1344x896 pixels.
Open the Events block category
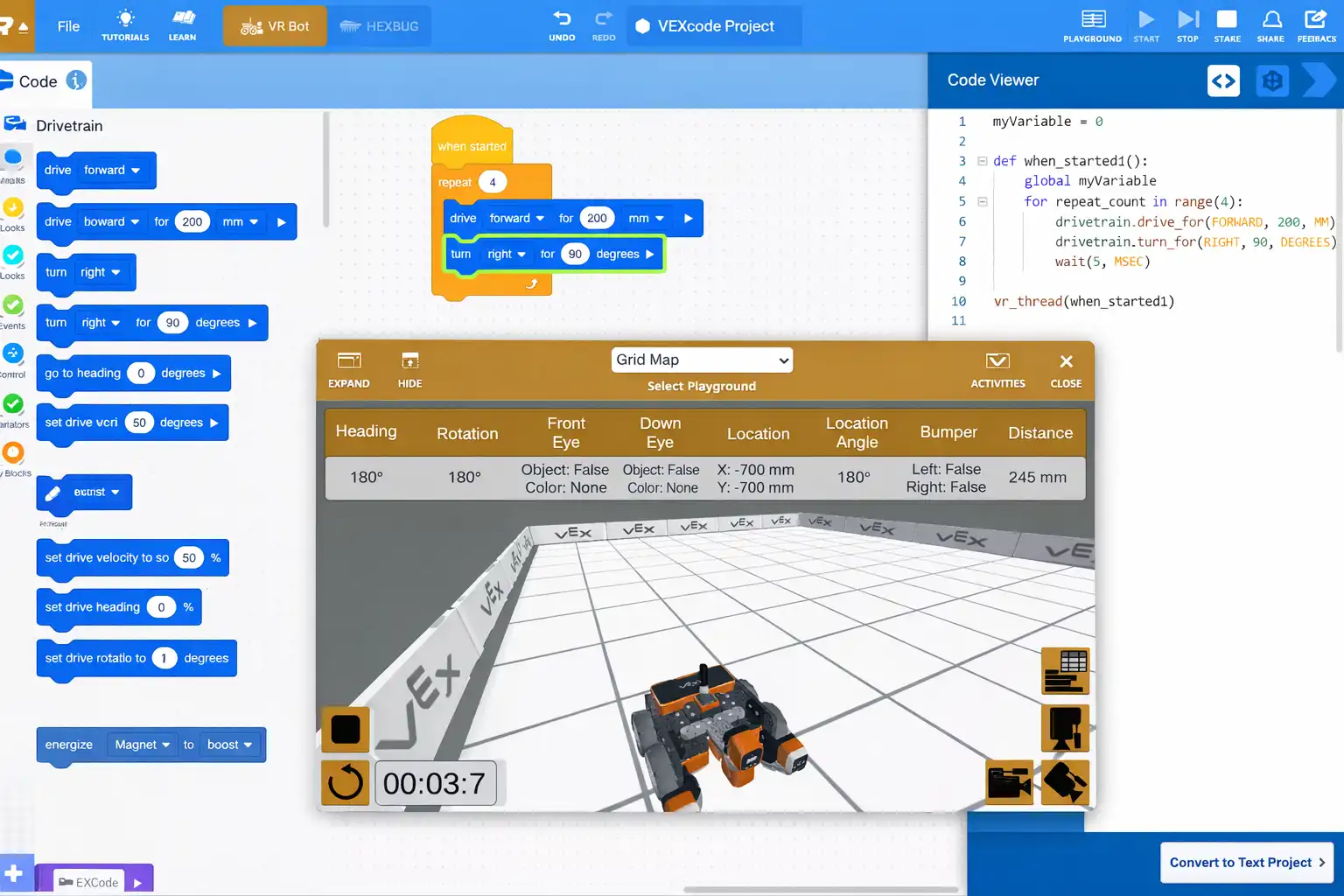coord(14,305)
